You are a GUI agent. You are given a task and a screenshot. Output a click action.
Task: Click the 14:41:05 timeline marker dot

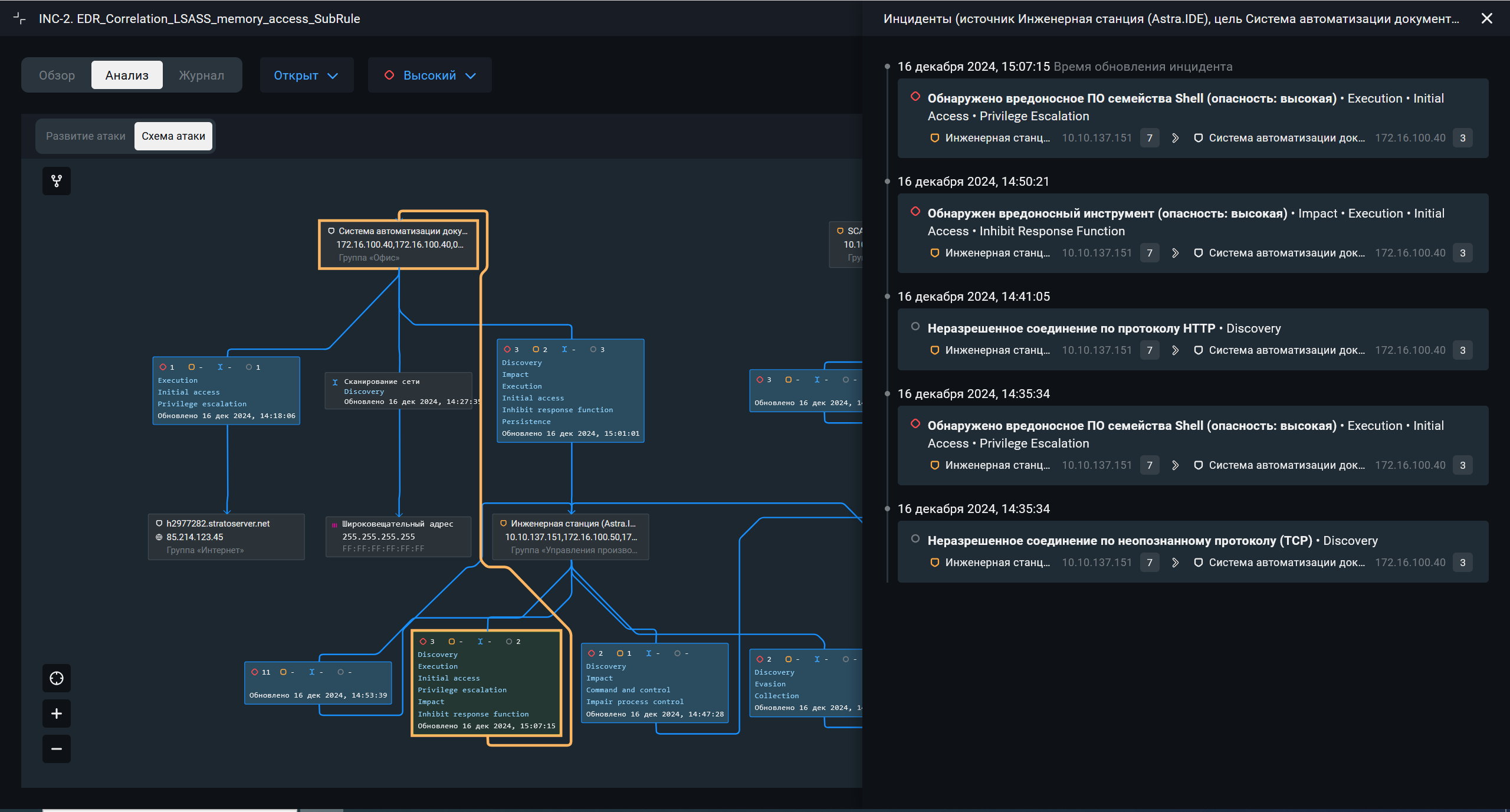(887, 297)
